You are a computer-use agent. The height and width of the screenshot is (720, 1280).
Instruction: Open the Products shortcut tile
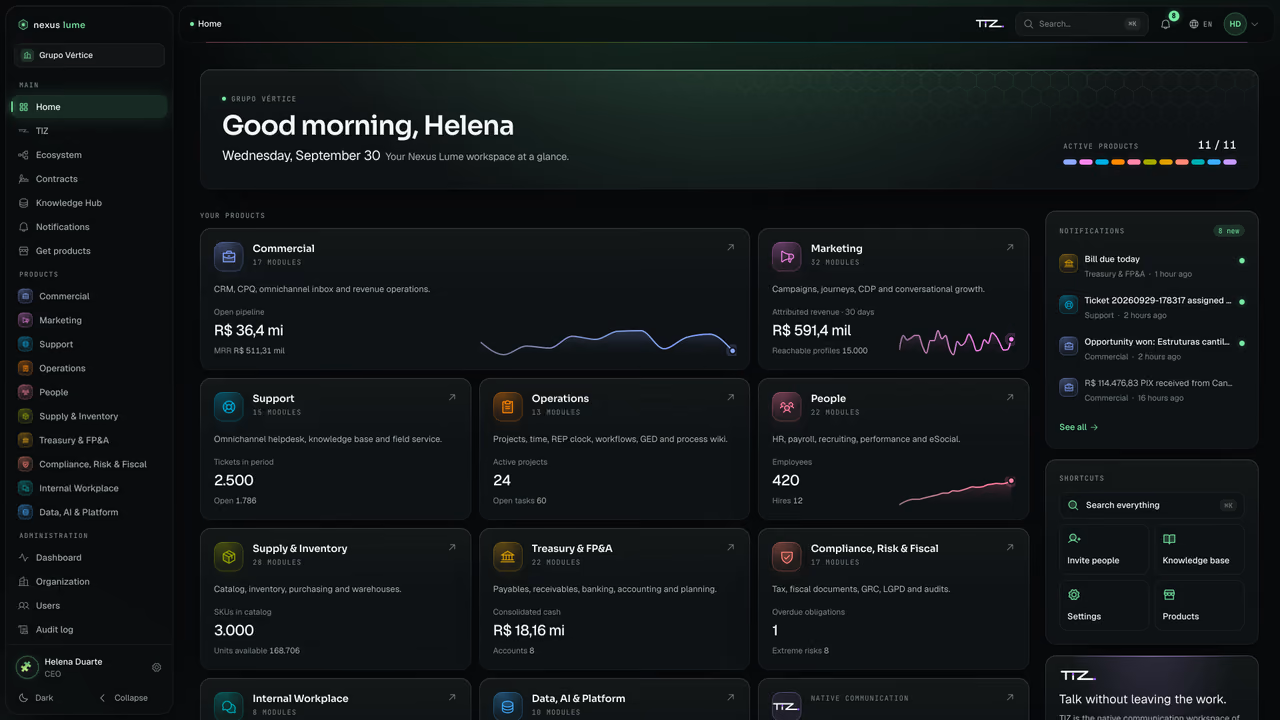tap(1200, 605)
